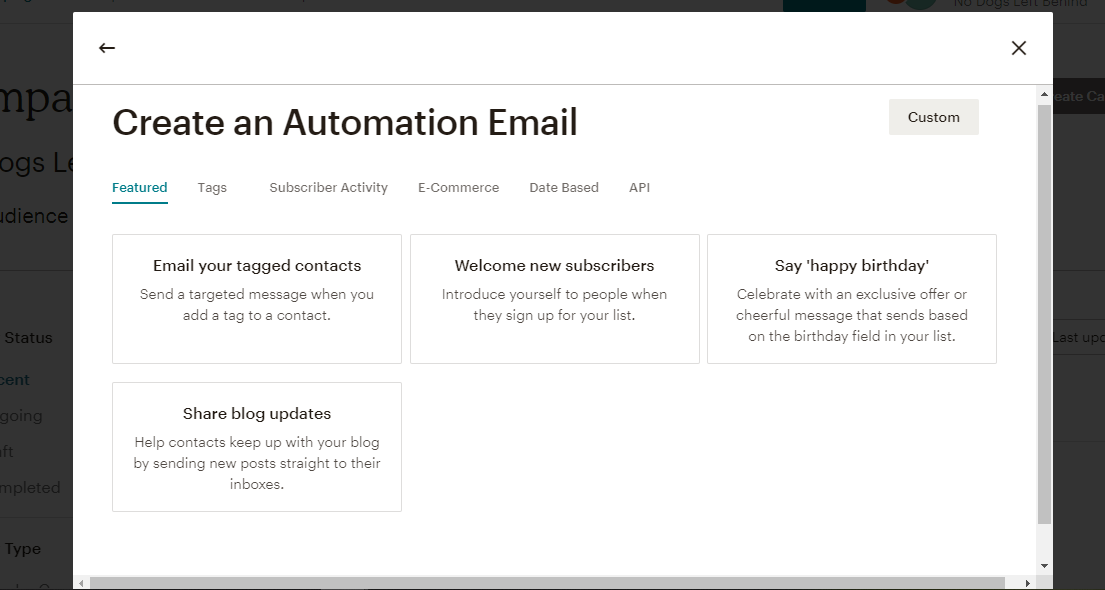1105x590 pixels.
Task: Open the Subscriber Activity tab
Action: (328, 188)
